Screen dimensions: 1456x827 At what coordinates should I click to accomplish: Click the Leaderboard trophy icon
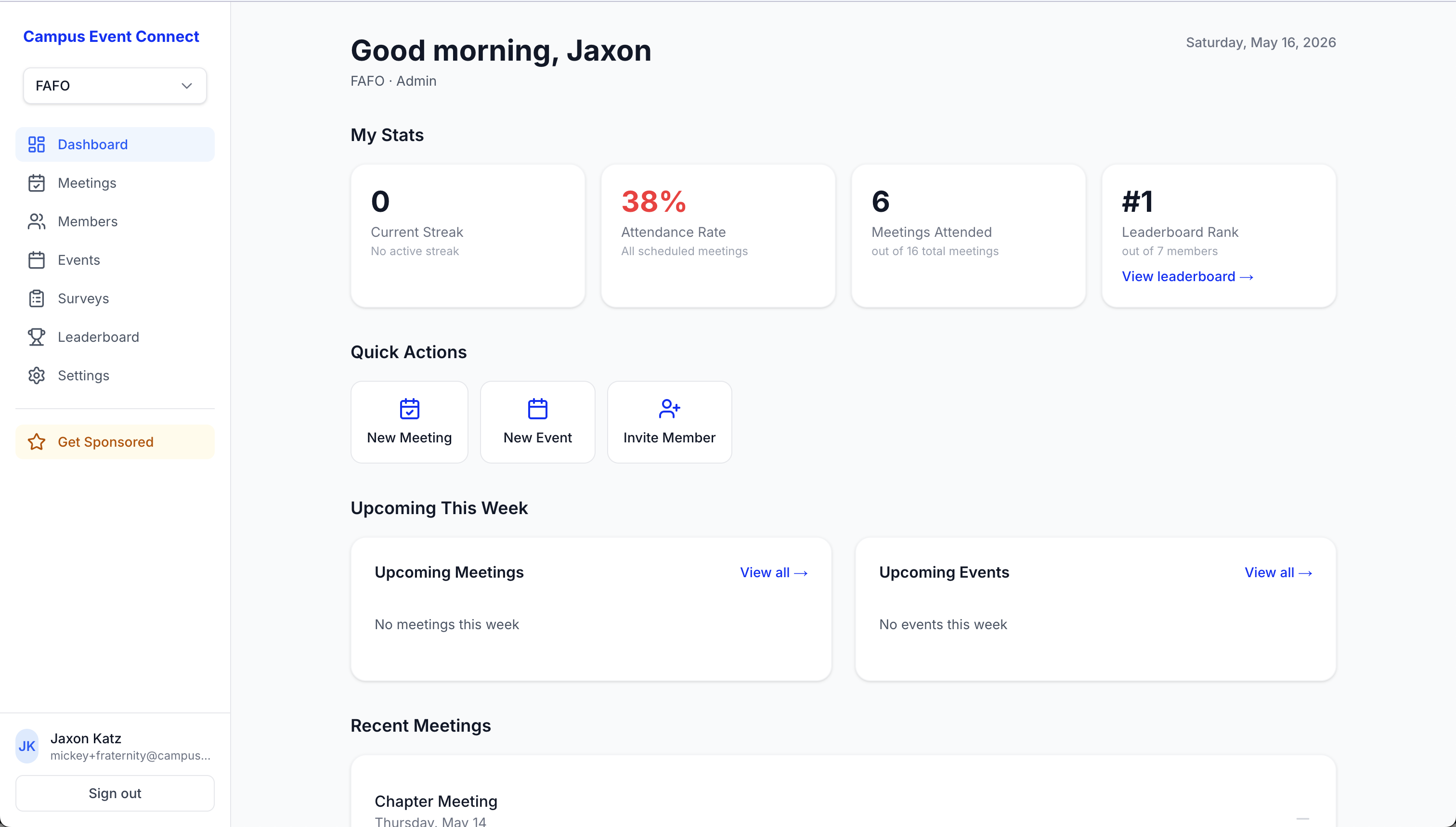pyautogui.click(x=37, y=337)
